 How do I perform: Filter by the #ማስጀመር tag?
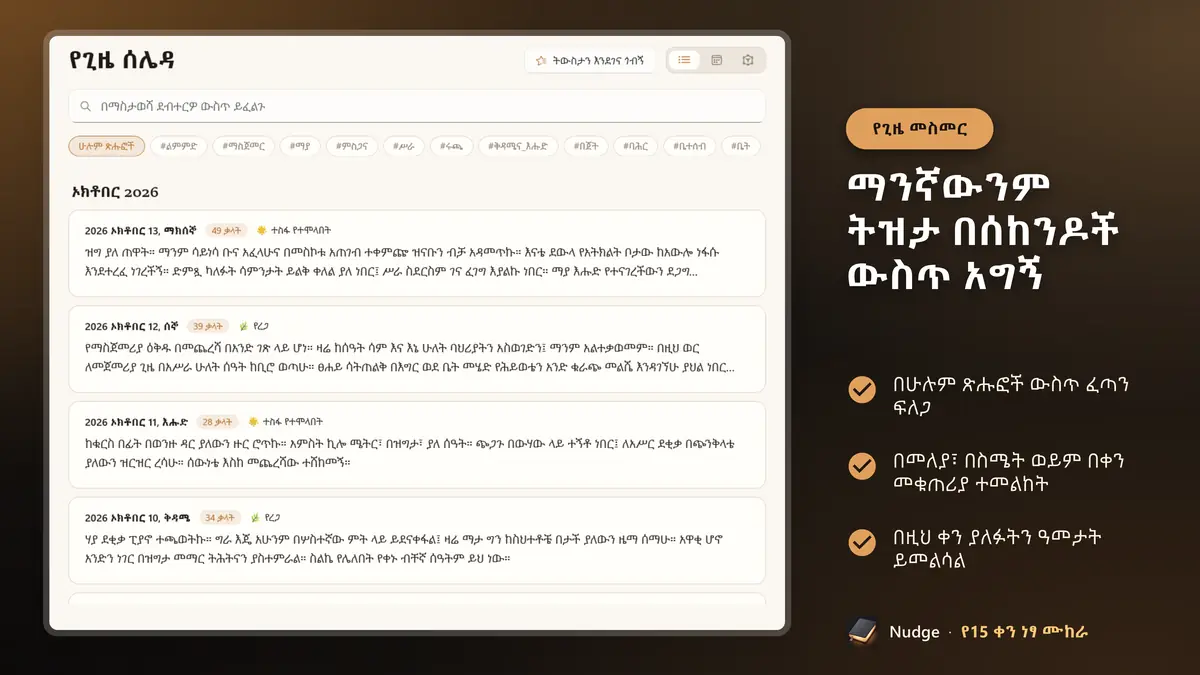pos(244,146)
